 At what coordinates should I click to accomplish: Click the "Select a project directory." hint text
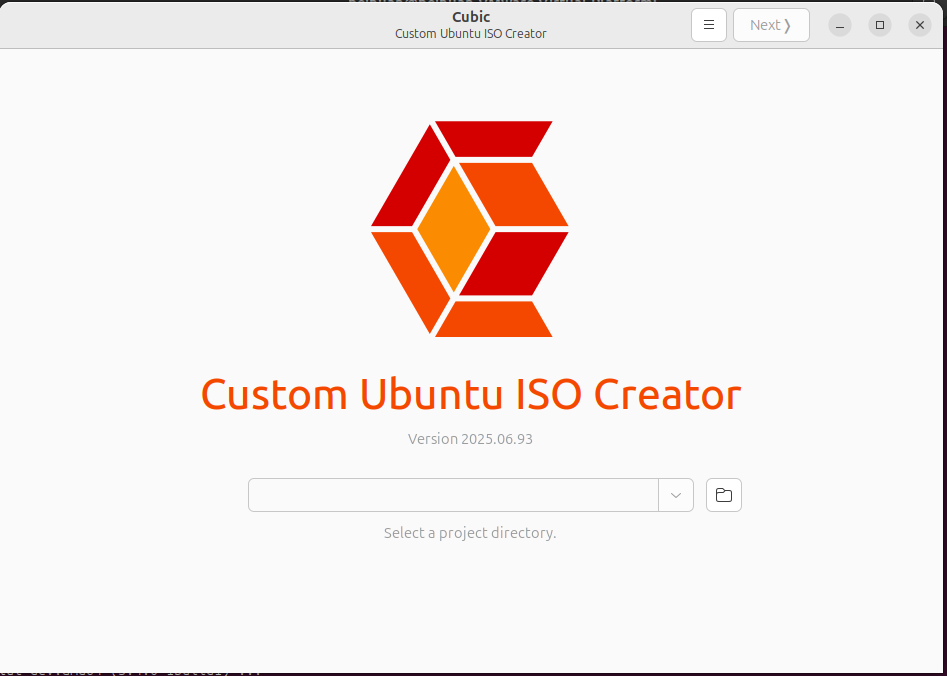pyautogui.click(x=470, y=533)
